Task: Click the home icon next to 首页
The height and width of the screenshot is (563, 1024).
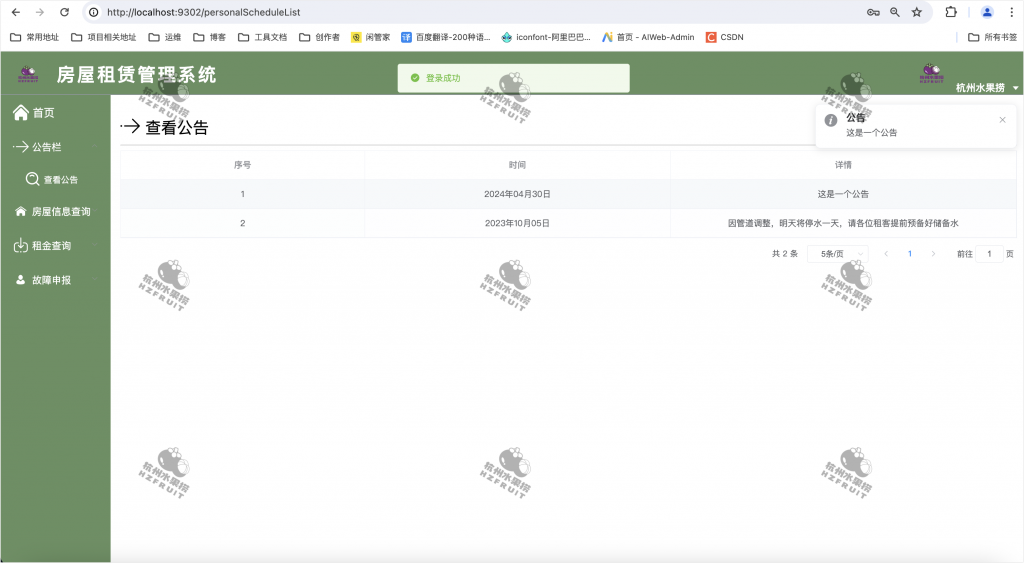Action: coord(21,112)
